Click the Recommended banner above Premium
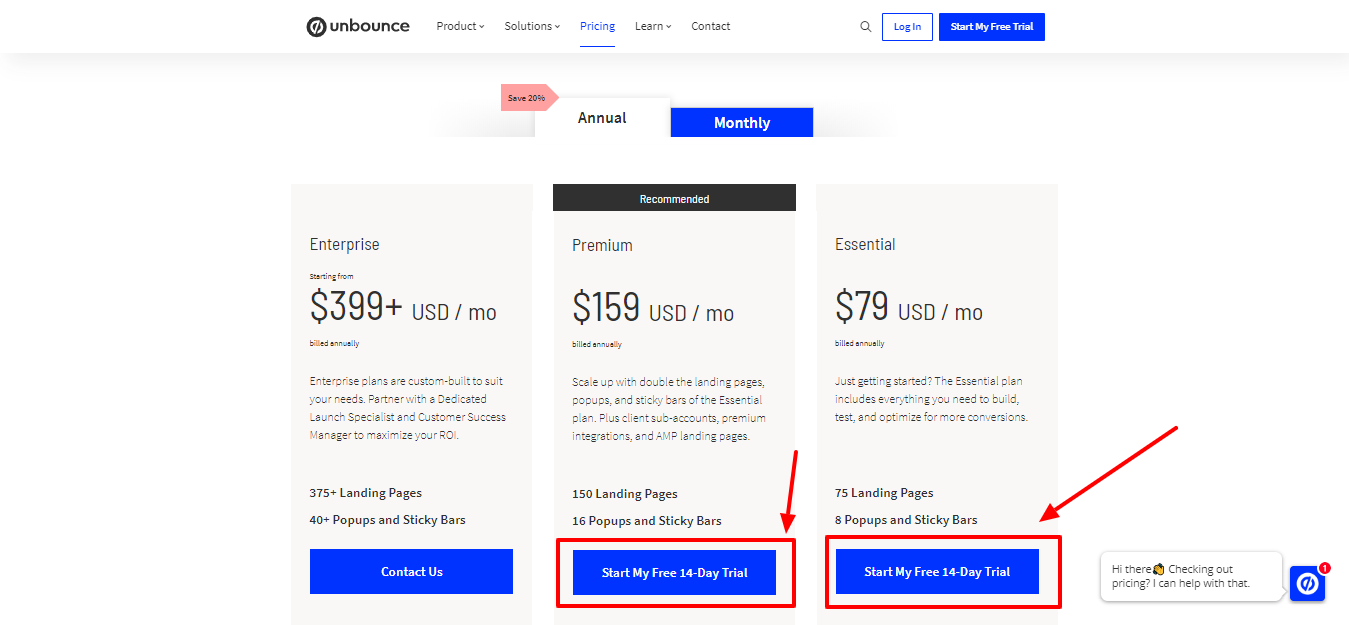 [674, 199]
